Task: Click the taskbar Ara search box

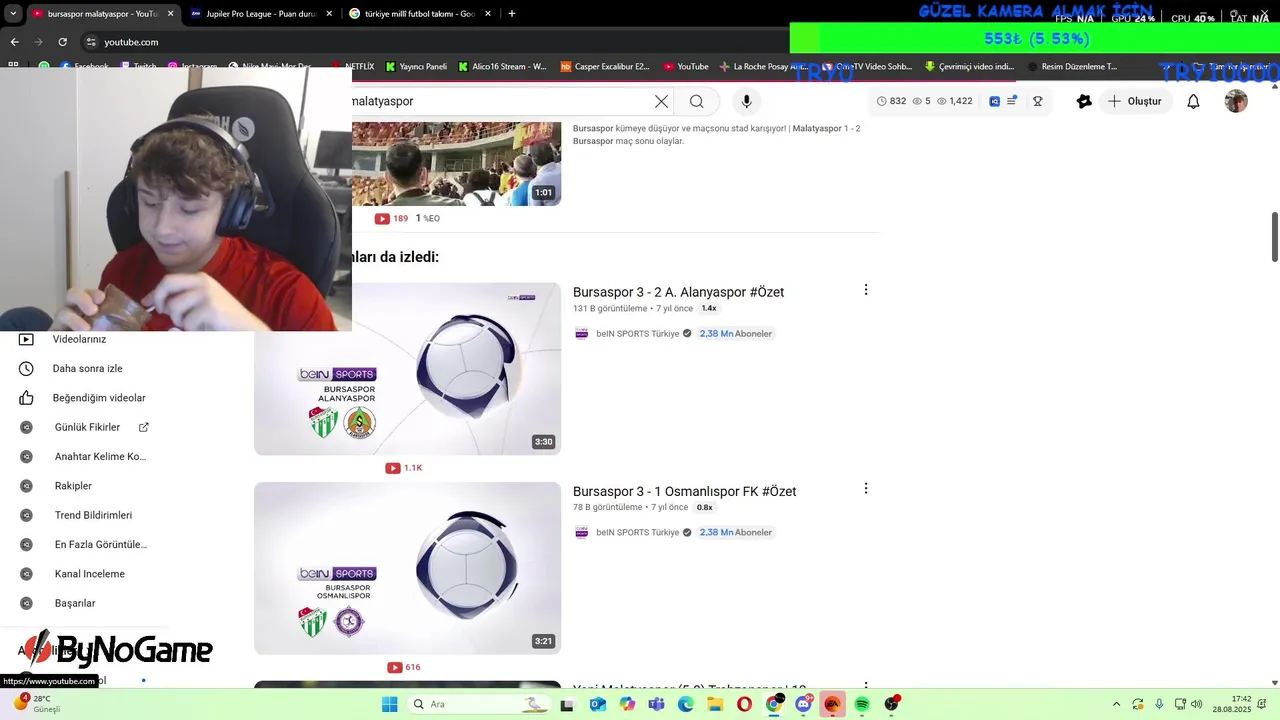Action: click(481, 704)
